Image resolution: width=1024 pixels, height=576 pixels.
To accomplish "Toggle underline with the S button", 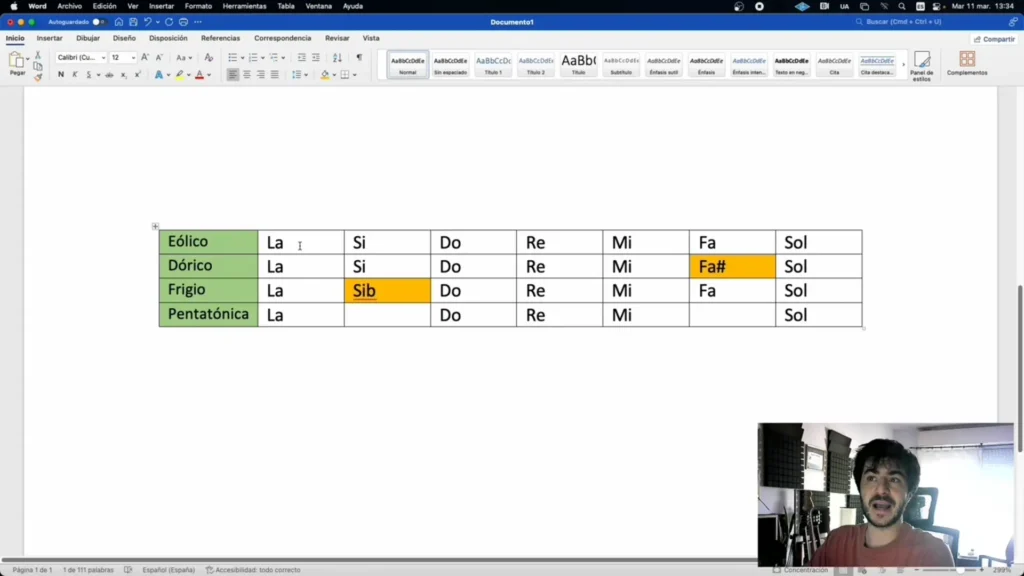I will point(89,75).
